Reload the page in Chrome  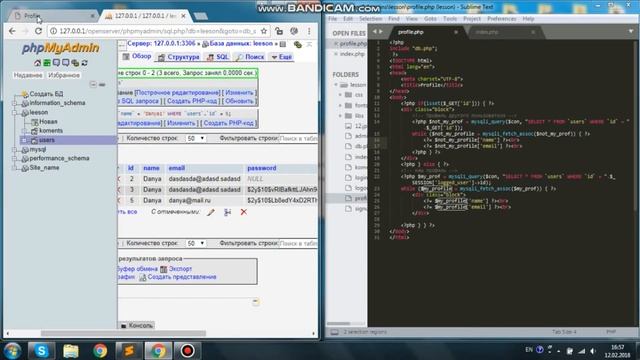[x=38, y=31]
